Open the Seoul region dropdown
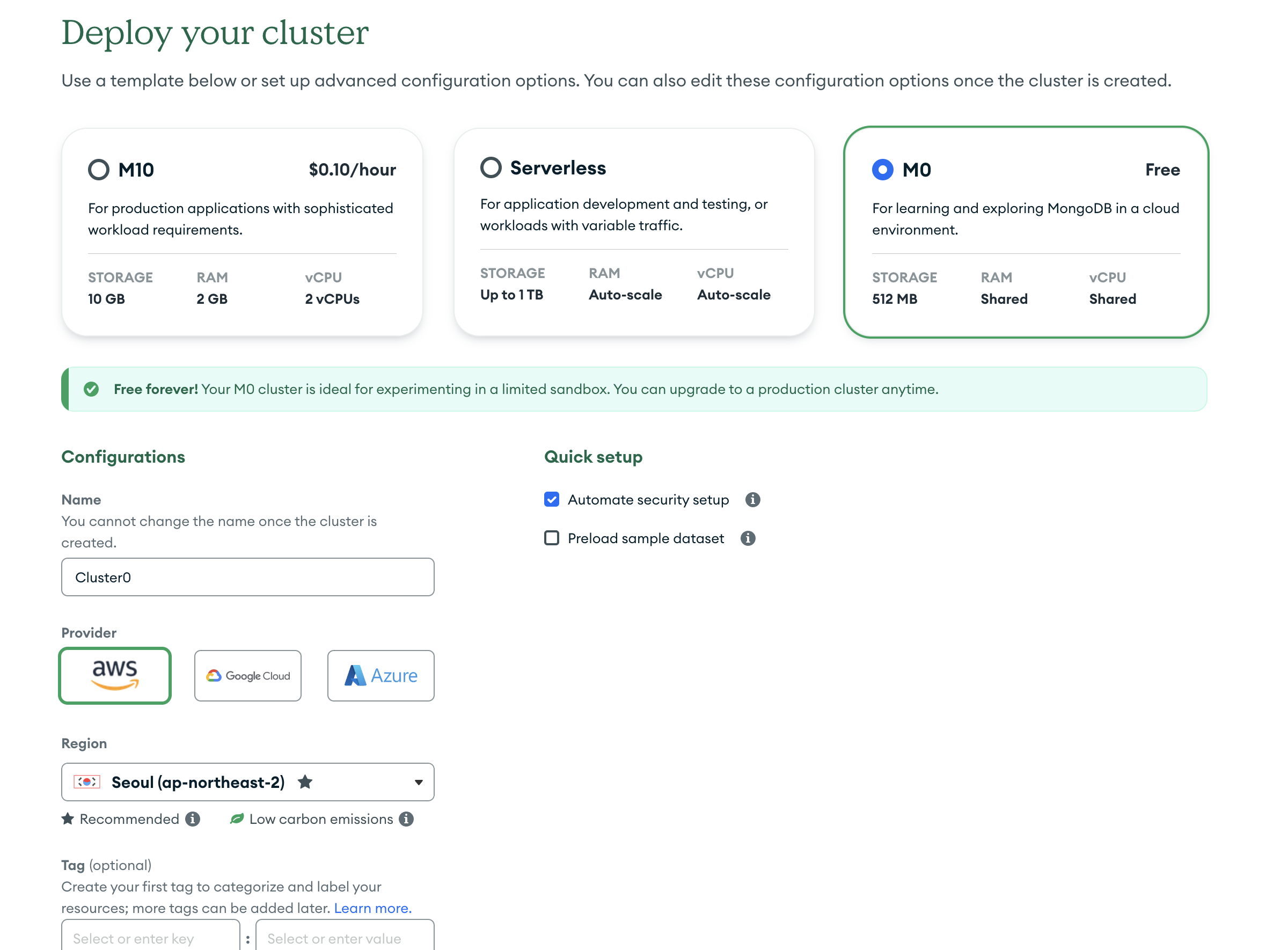 [x=230, y=782]
